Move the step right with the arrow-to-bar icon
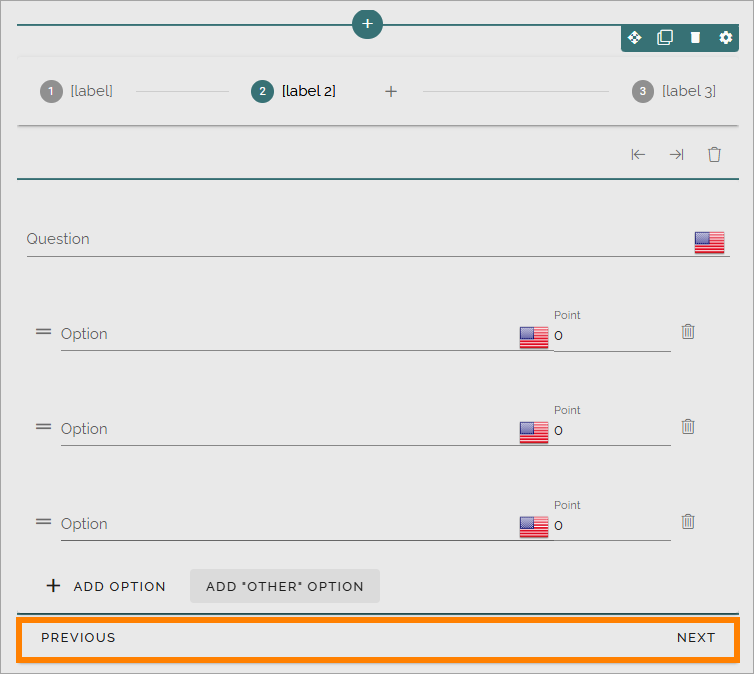 [676, 155]
